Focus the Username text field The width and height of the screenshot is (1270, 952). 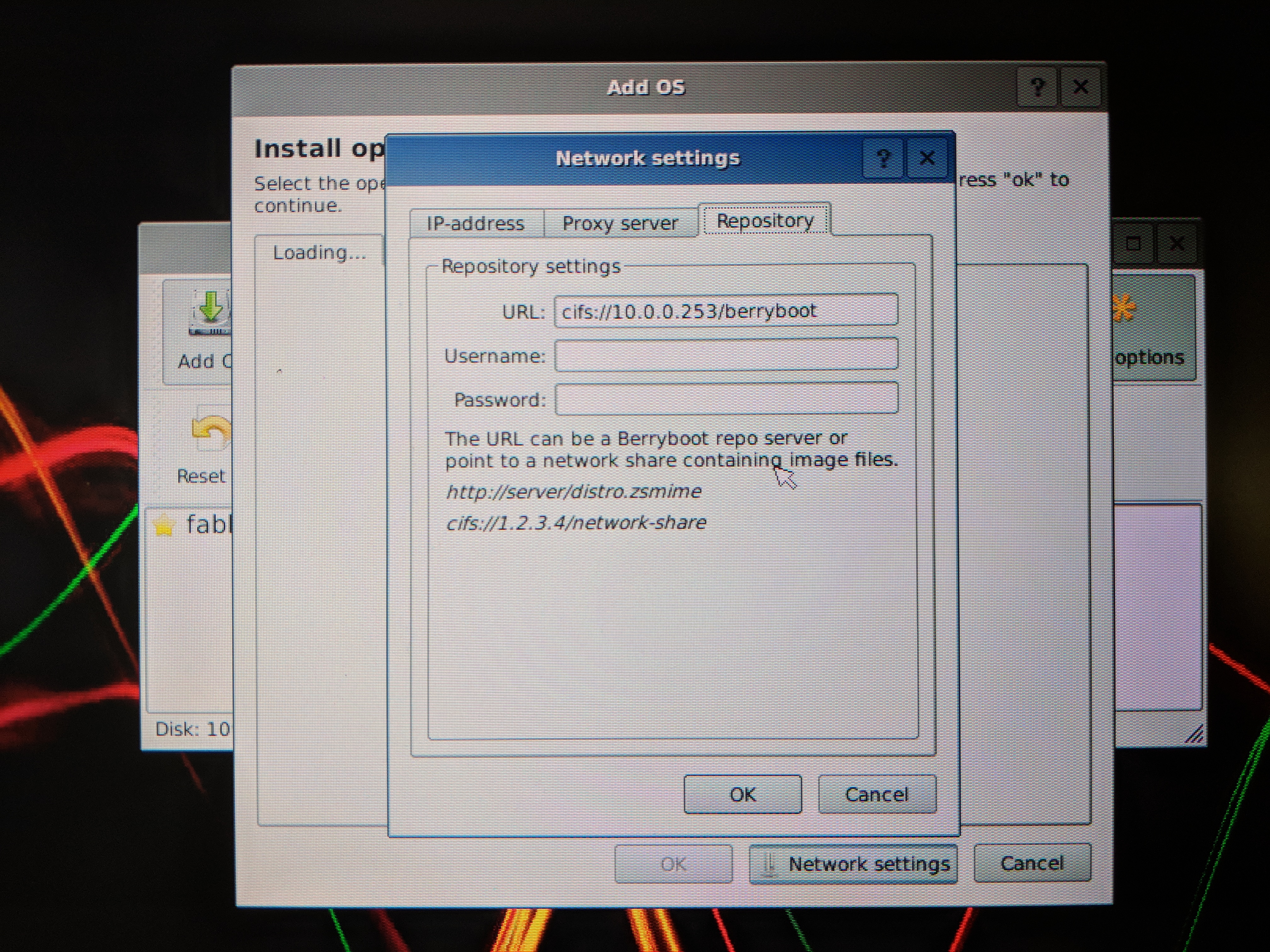click(726, 354)
